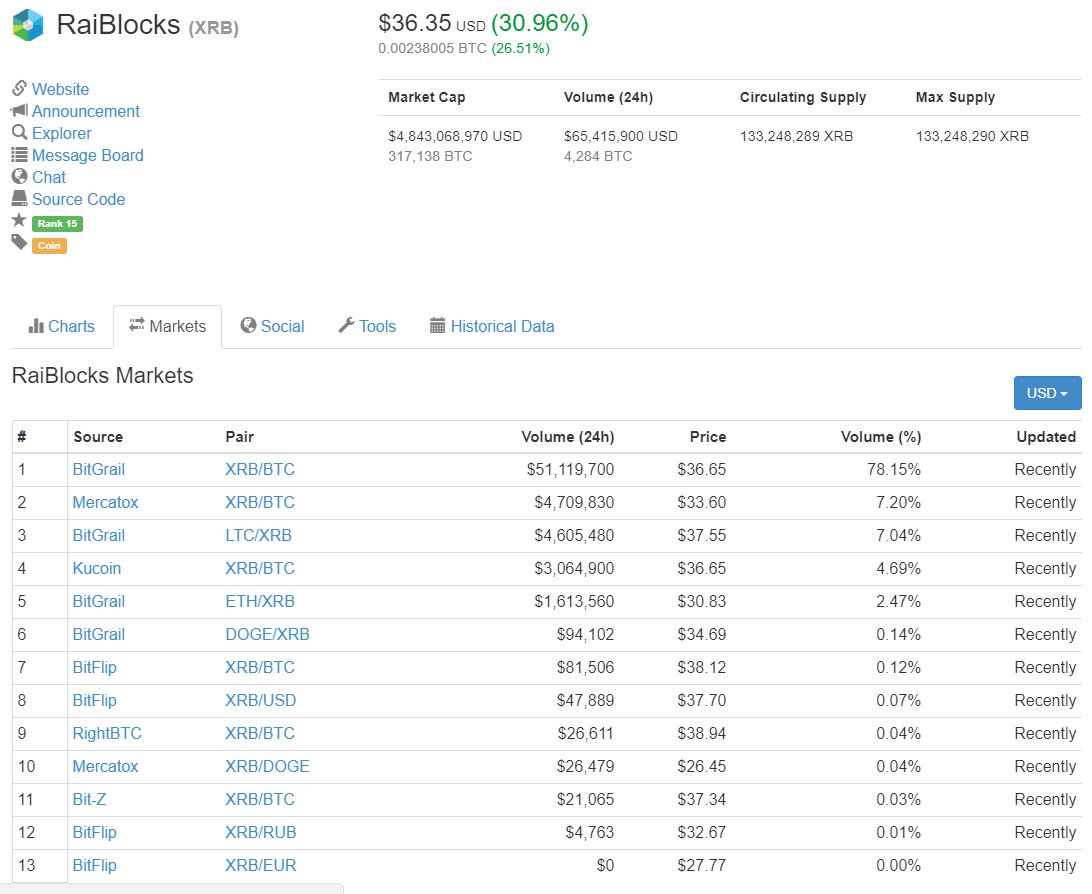Image resolution: width=1092 pixels, height=894 pixels.
Task: Switch to the Tools tab
Action: pos(367,327)
